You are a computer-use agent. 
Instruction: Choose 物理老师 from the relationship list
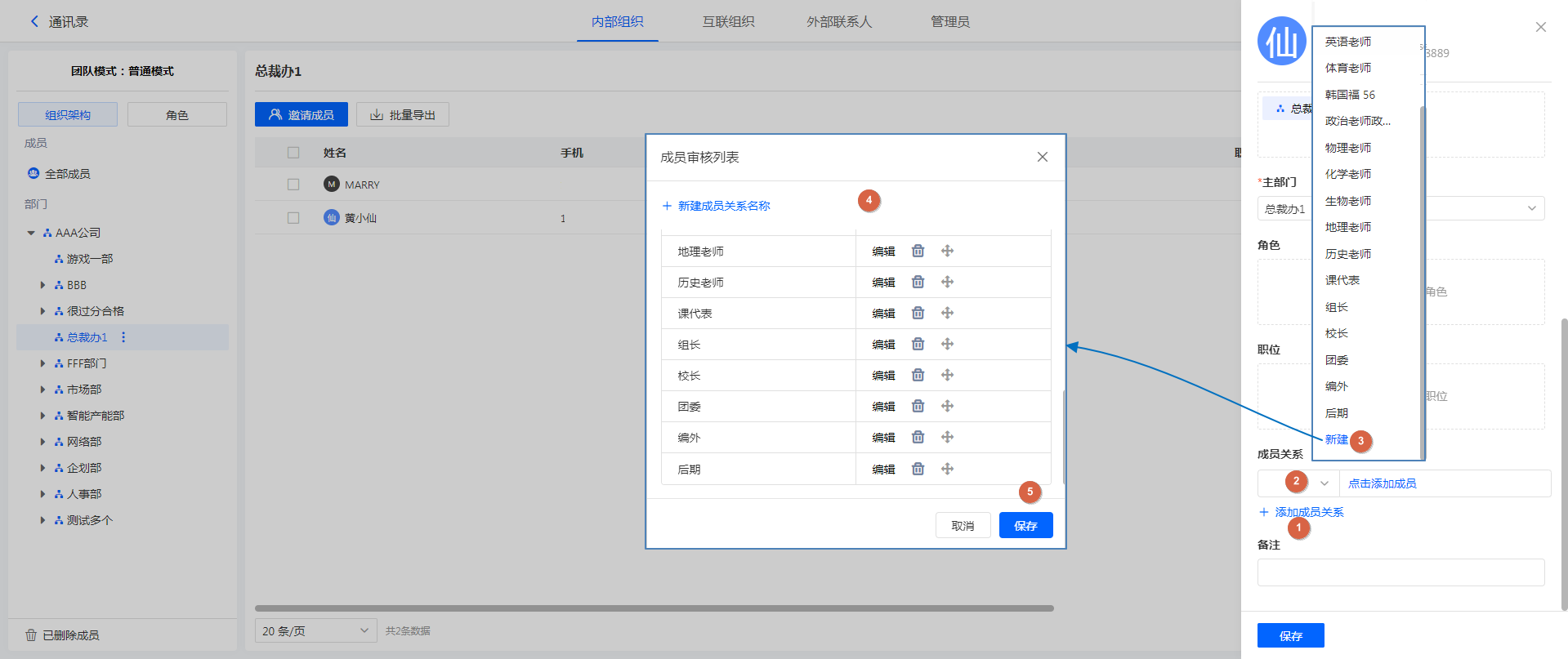tap(1348, 148)
